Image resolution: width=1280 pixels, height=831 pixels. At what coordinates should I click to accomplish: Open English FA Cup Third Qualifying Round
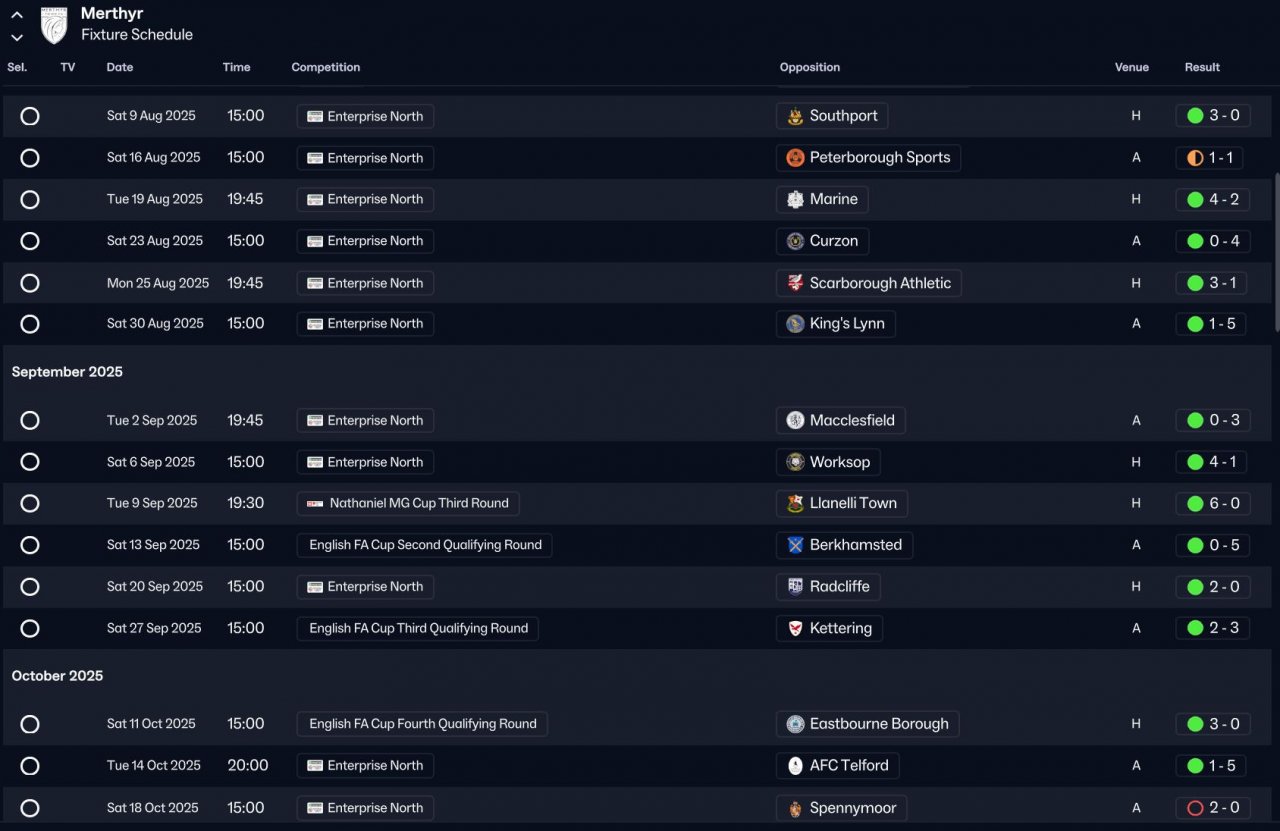[x=418, y=628]
